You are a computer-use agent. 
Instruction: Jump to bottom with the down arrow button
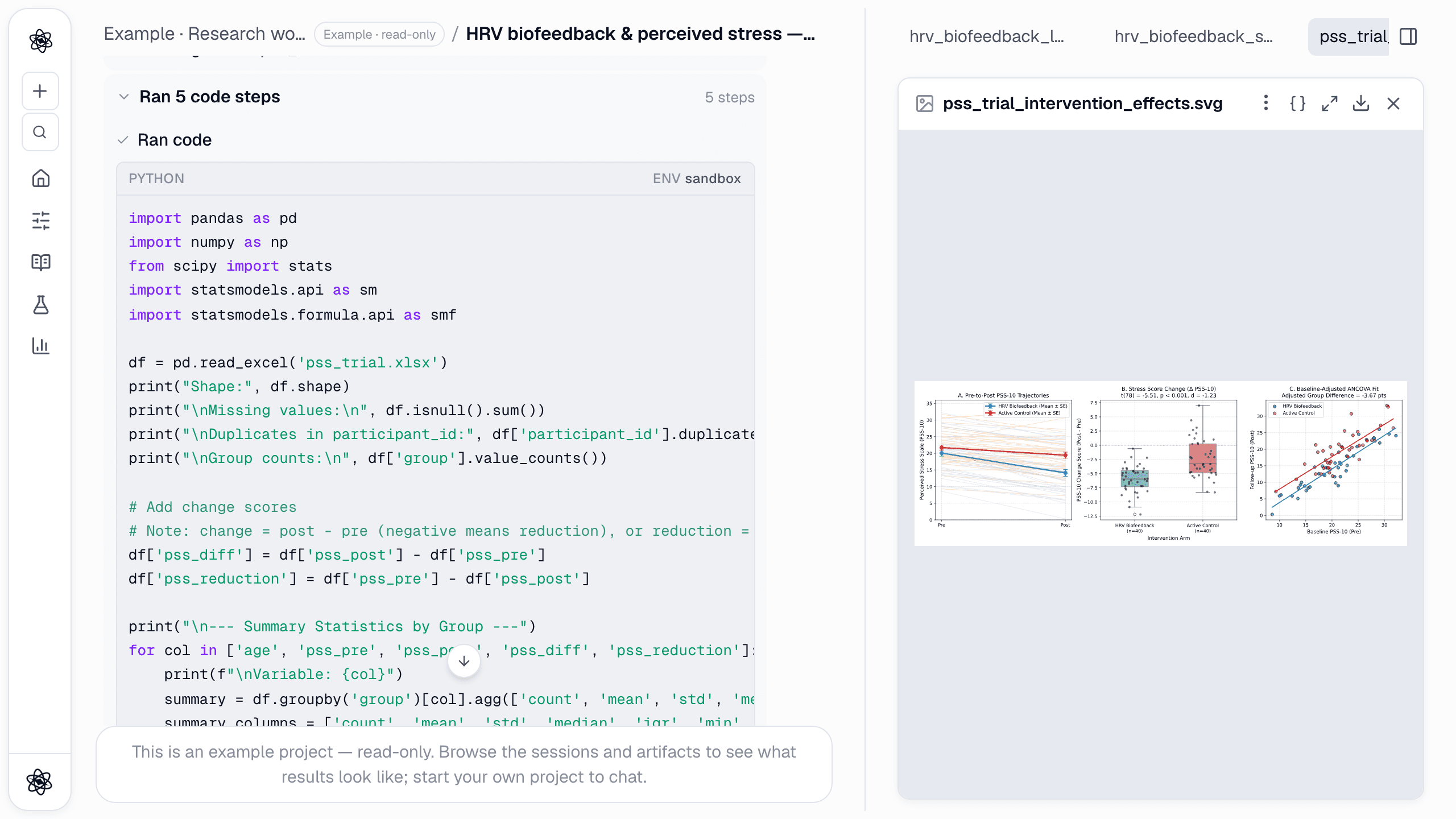click(x=464, y=661)
